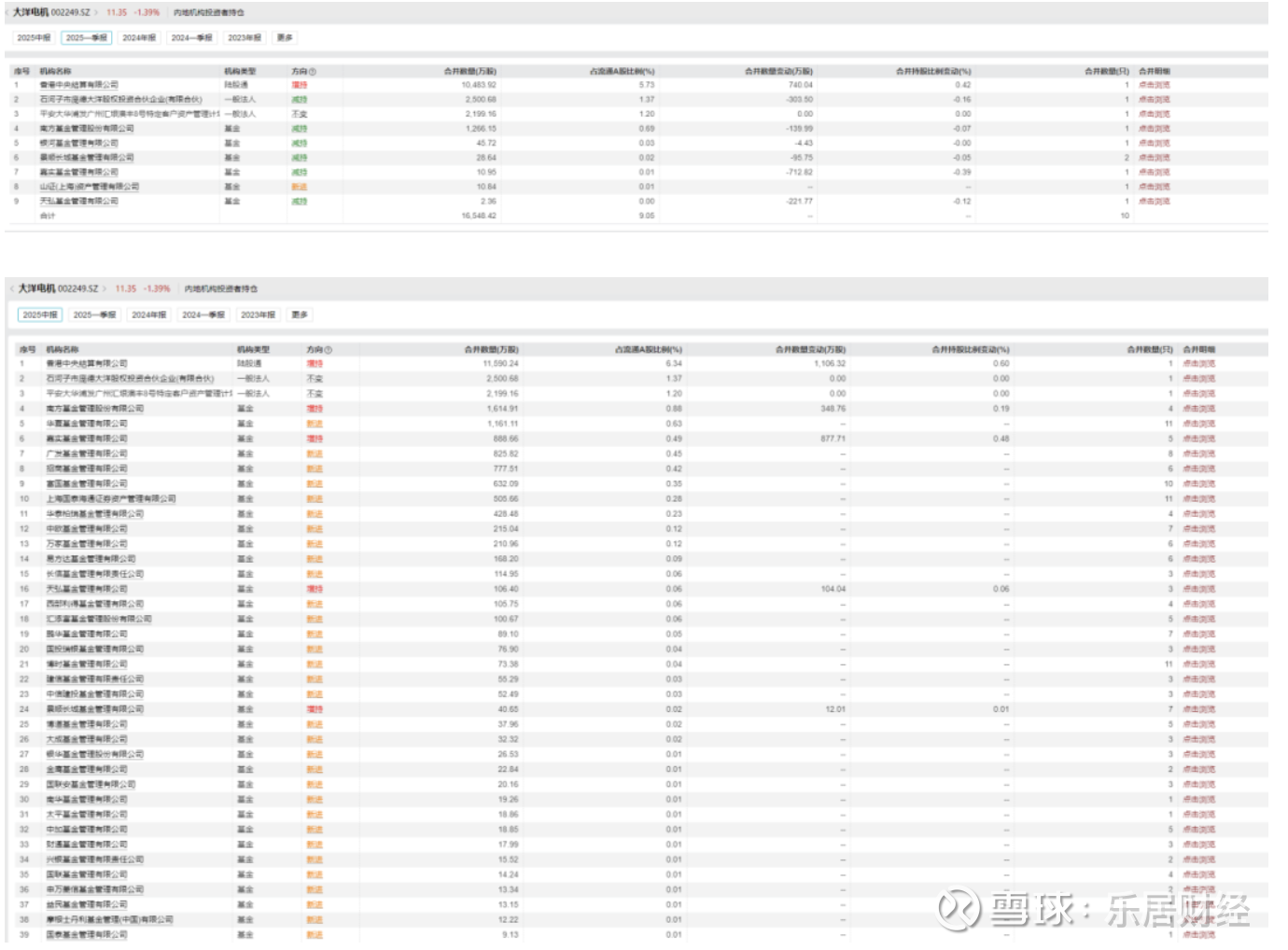Open 易方达基金管理有限公司 link
This screenshot has height=950, width=1288.
point(91,559)
